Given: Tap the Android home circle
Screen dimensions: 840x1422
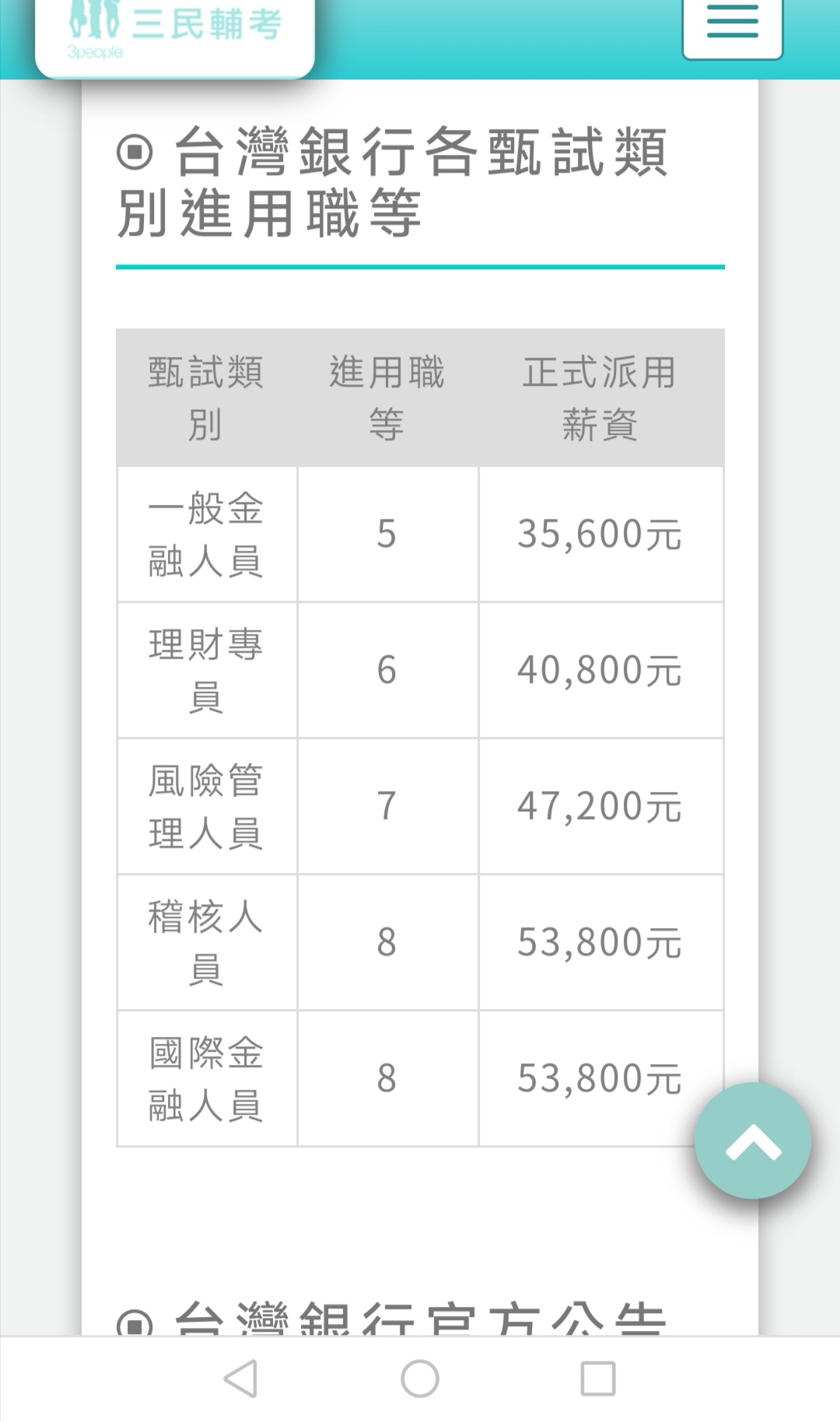Looking at the screenshot, I should pos(420,1378).
